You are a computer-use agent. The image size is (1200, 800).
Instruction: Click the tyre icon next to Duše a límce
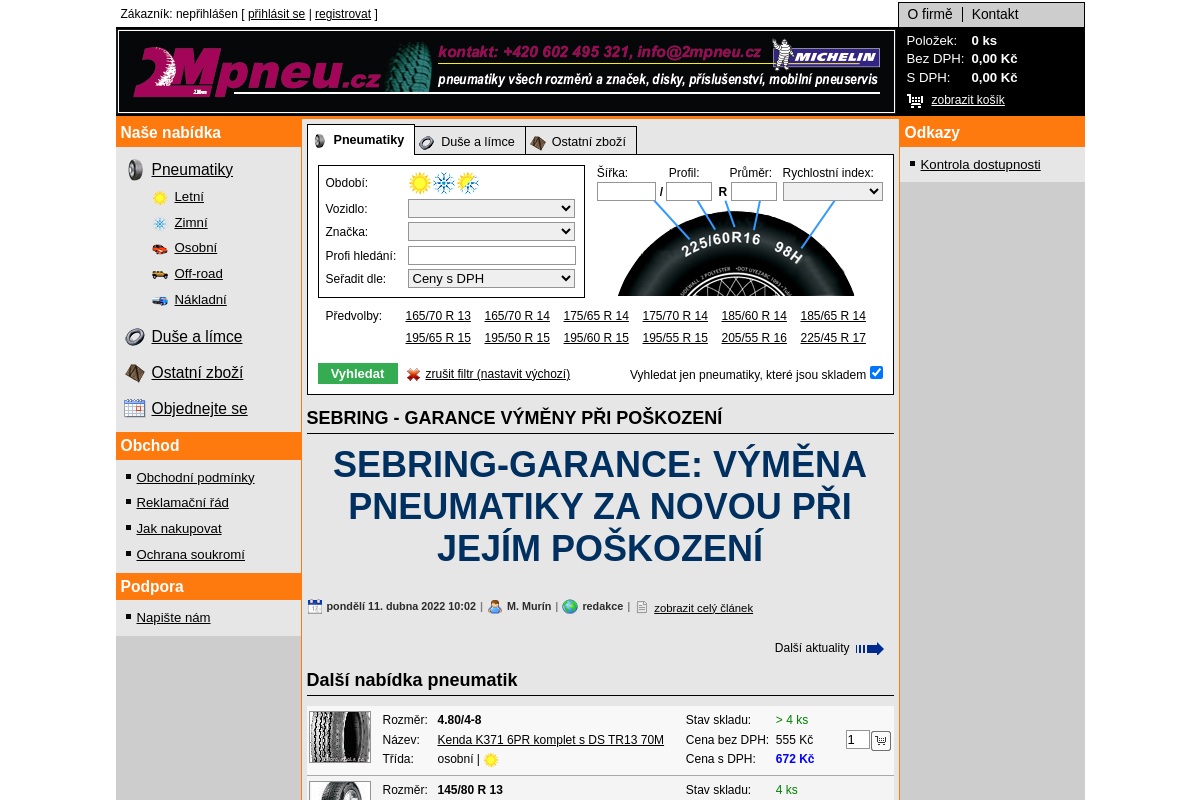pos(134,337)
